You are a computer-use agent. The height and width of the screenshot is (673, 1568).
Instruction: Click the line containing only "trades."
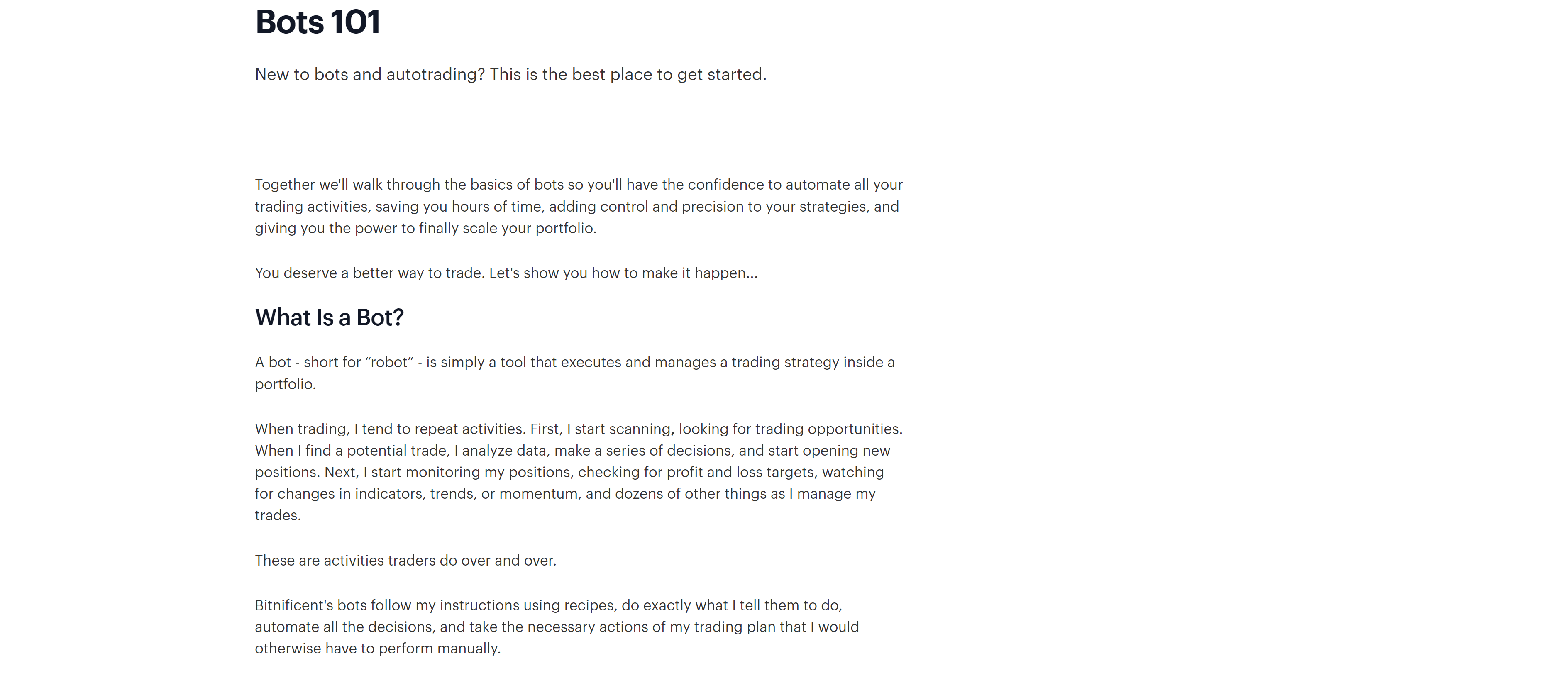[x=278, y=515]
